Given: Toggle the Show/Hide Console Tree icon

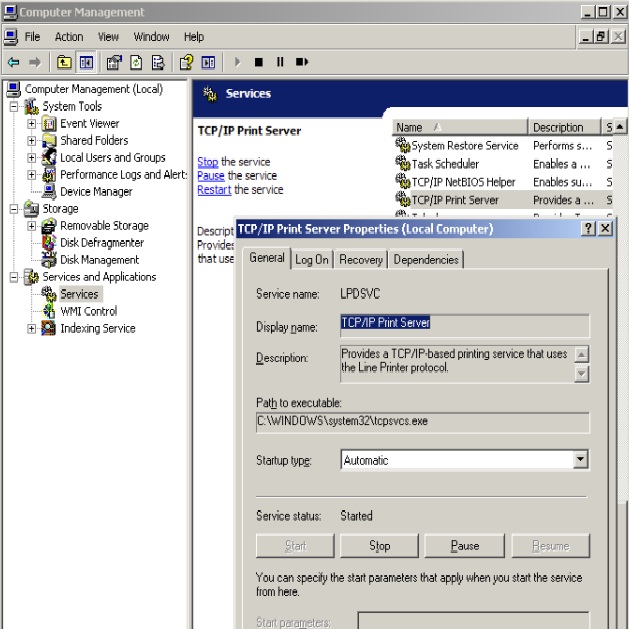Looking at the screenshot, I should coord(86,62).
